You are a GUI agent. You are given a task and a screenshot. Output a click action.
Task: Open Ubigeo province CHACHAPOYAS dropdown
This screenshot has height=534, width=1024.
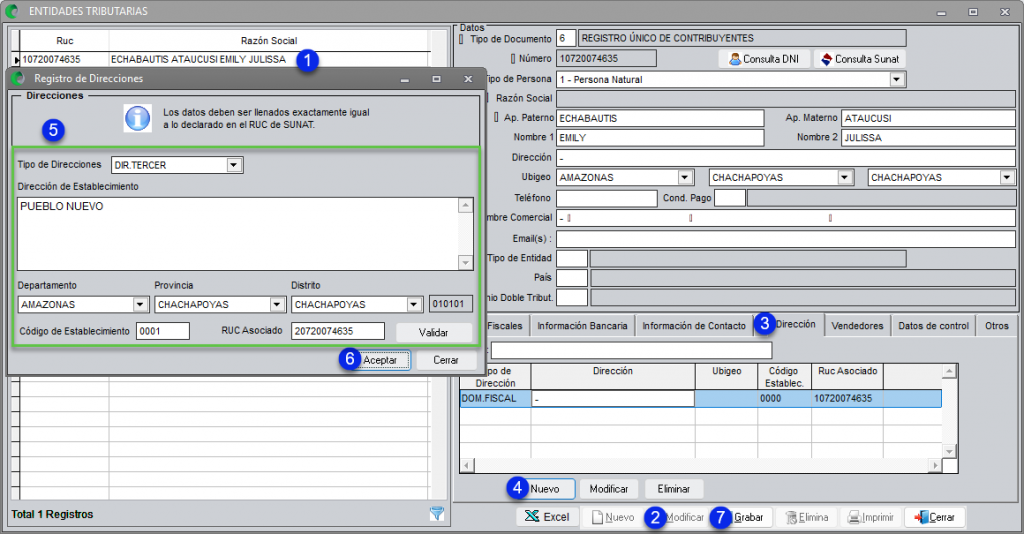click(845, 177)
